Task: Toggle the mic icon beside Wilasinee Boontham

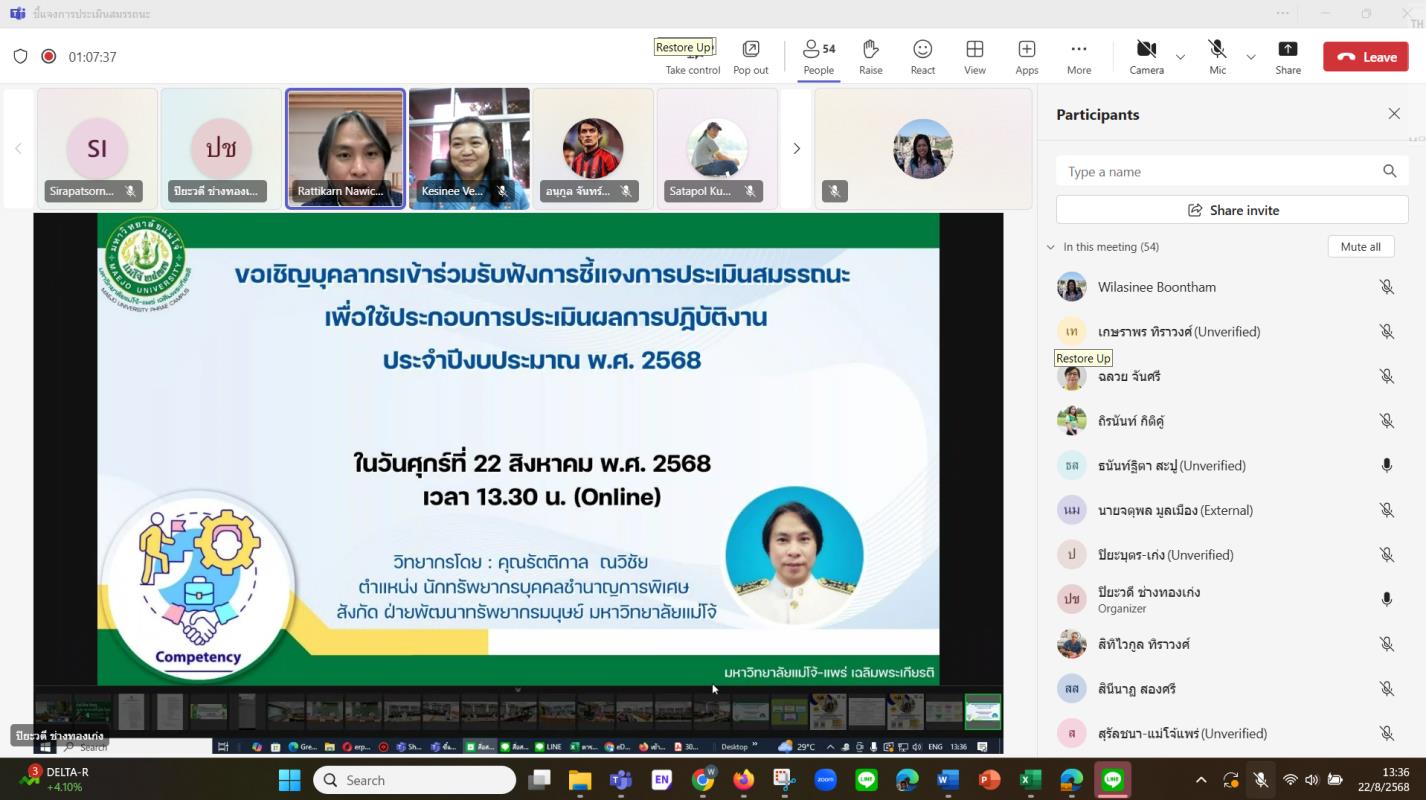Action: [x=1386, y=287]
